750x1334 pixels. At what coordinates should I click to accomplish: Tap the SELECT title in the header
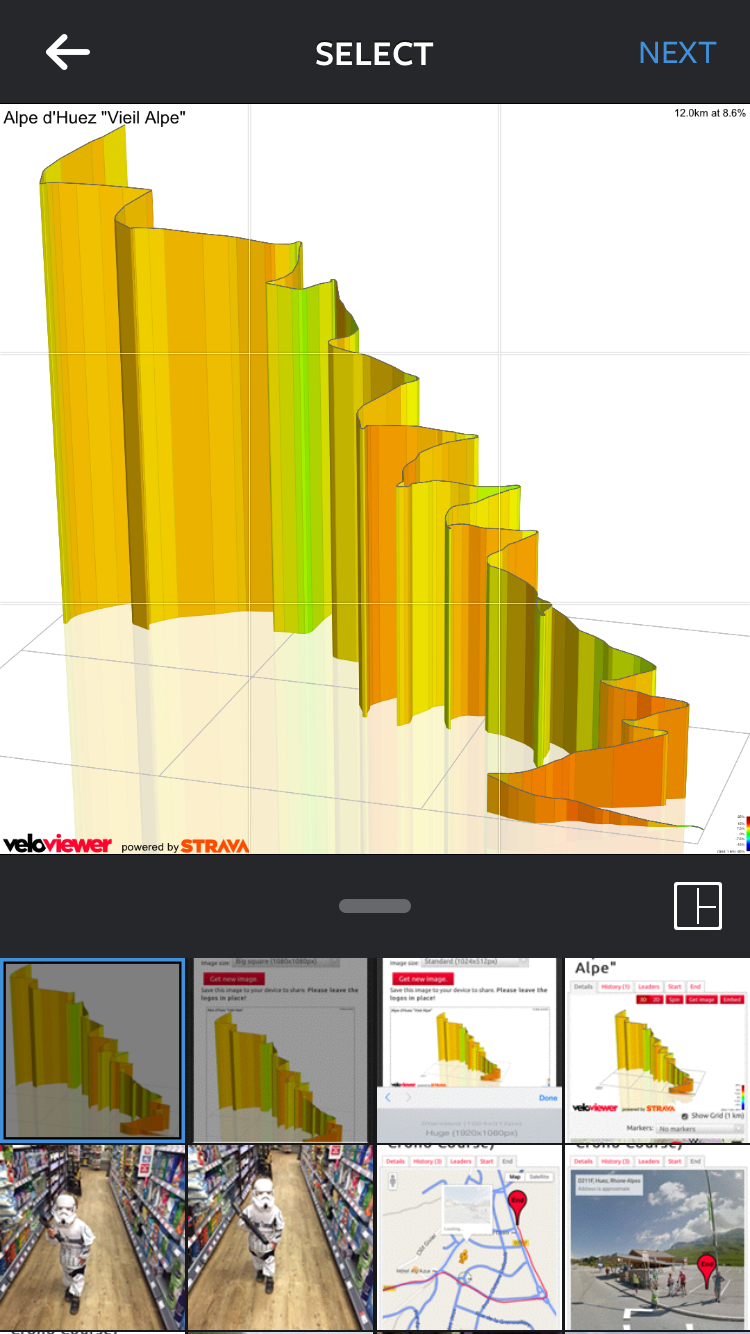tap(374, 53)
